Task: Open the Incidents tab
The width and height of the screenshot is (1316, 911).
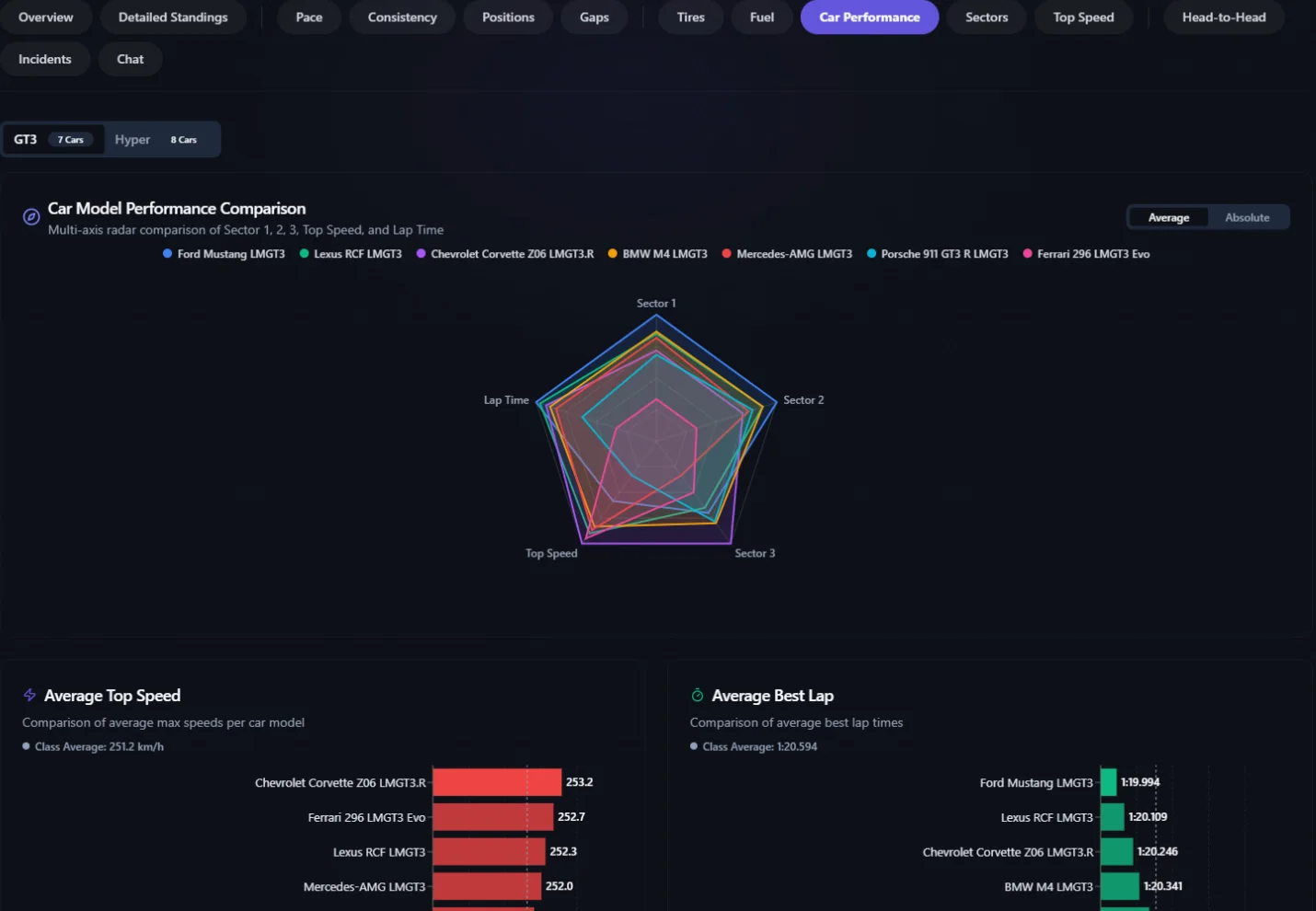Action: click(x=45, y=59)
